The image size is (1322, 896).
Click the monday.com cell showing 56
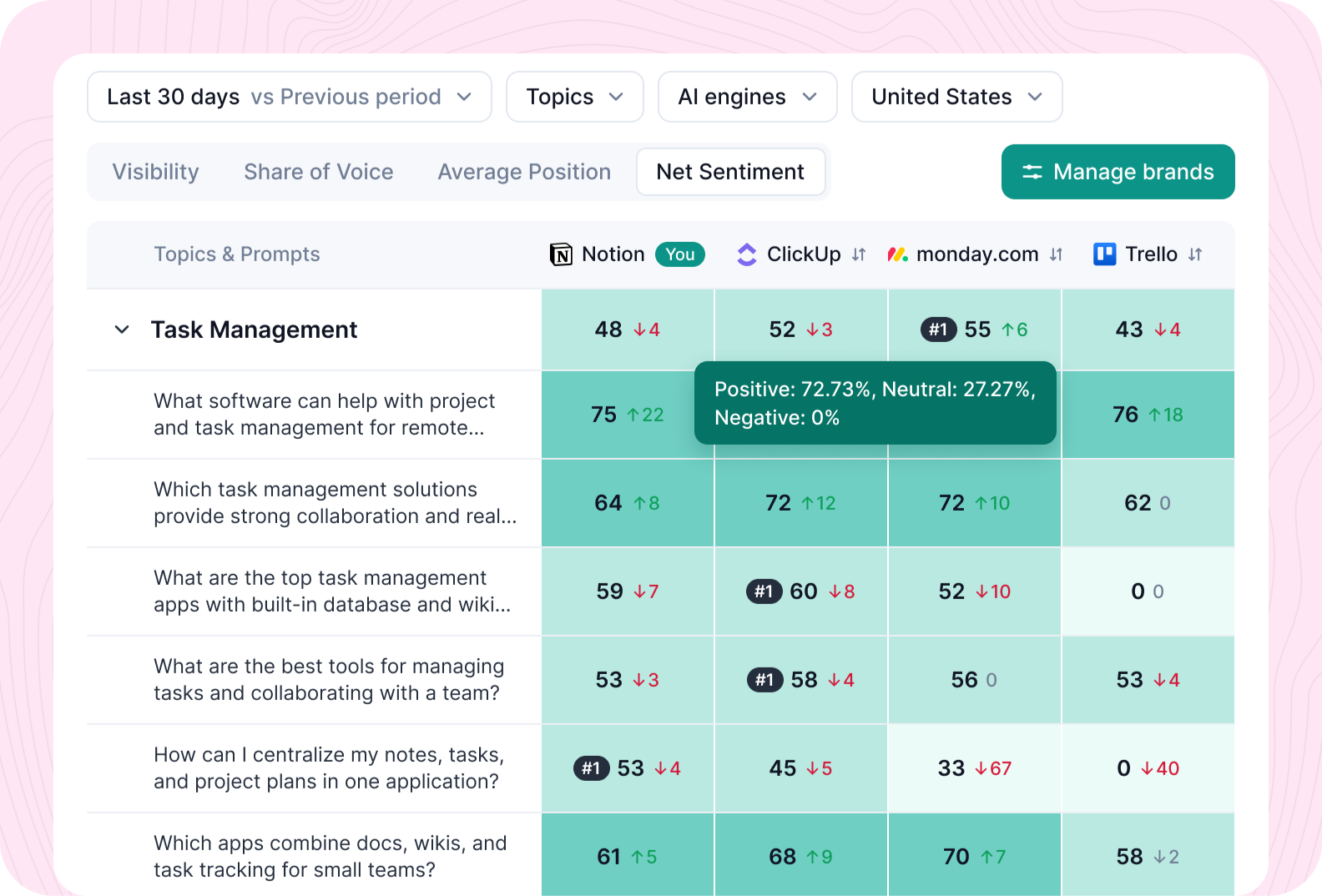point(975,680)
